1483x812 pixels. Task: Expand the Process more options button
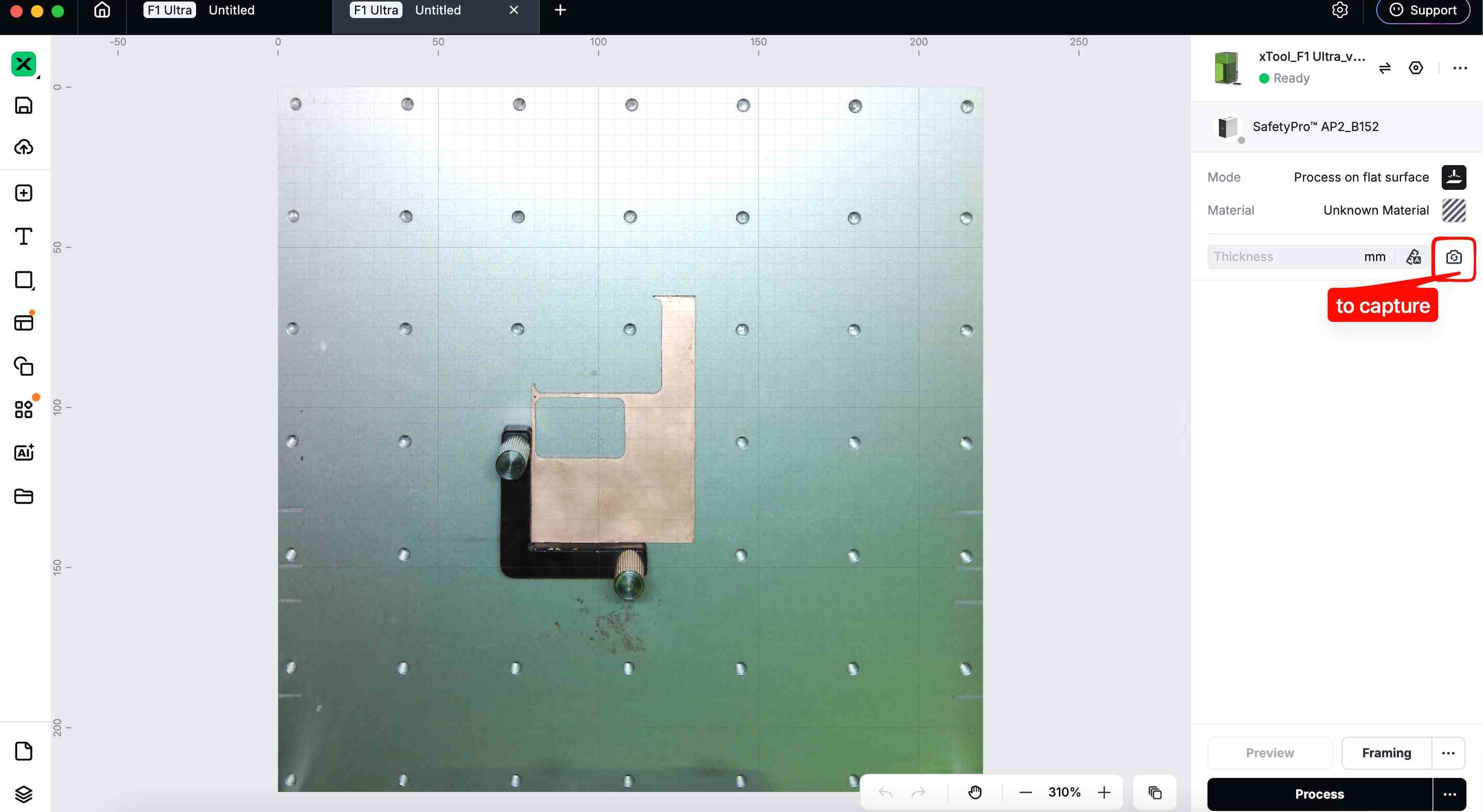(x=1449, y=794)
